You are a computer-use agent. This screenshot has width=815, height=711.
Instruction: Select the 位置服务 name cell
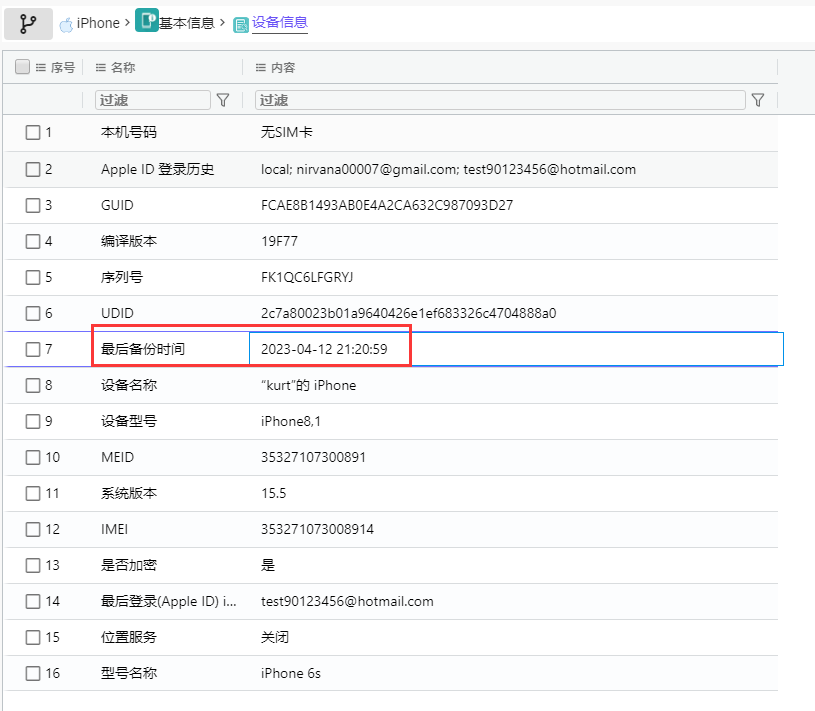coord(129,637)
